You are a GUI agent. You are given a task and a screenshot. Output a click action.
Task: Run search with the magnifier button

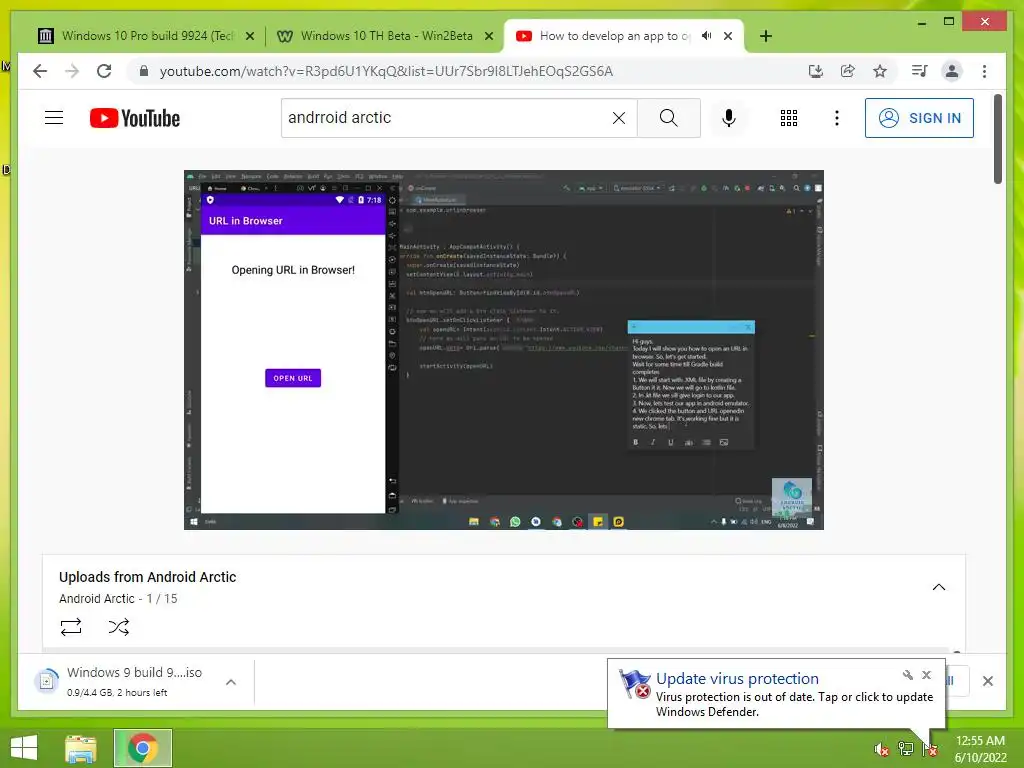pos(668,118)
